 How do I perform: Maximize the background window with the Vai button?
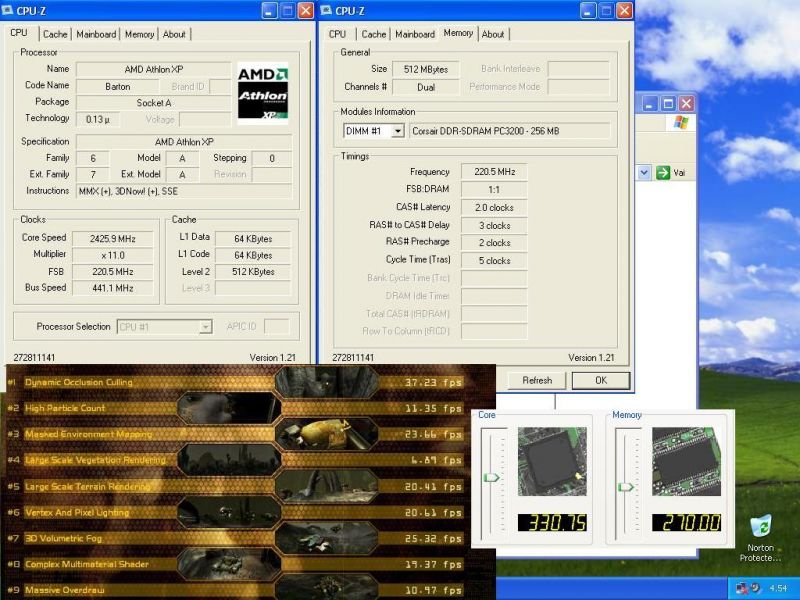pyautogui.click(x=668, y=104)
